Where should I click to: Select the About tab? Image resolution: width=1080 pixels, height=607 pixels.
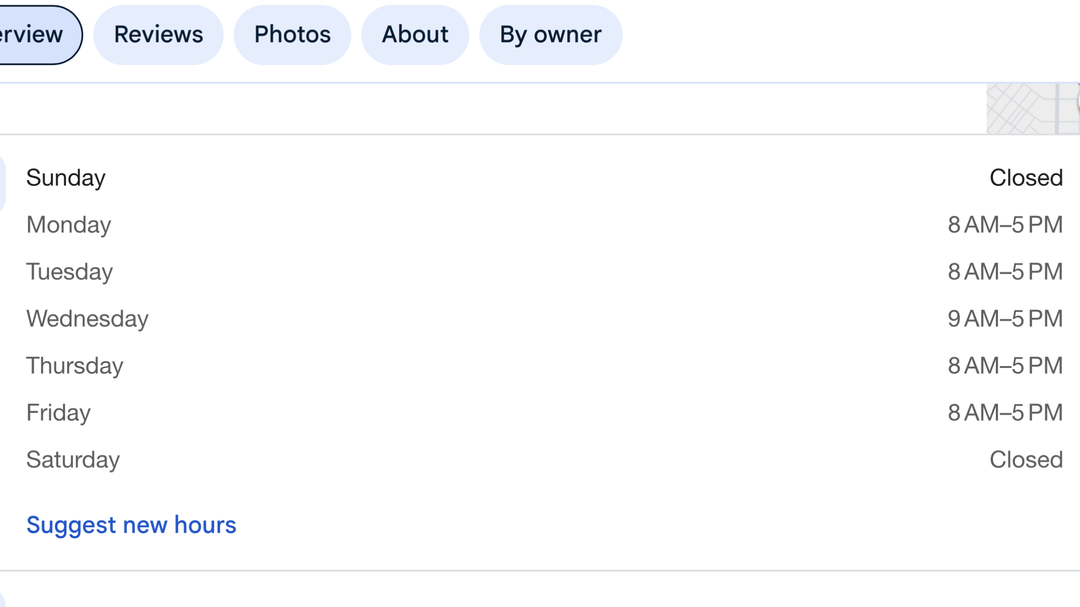tap(415, 35)
